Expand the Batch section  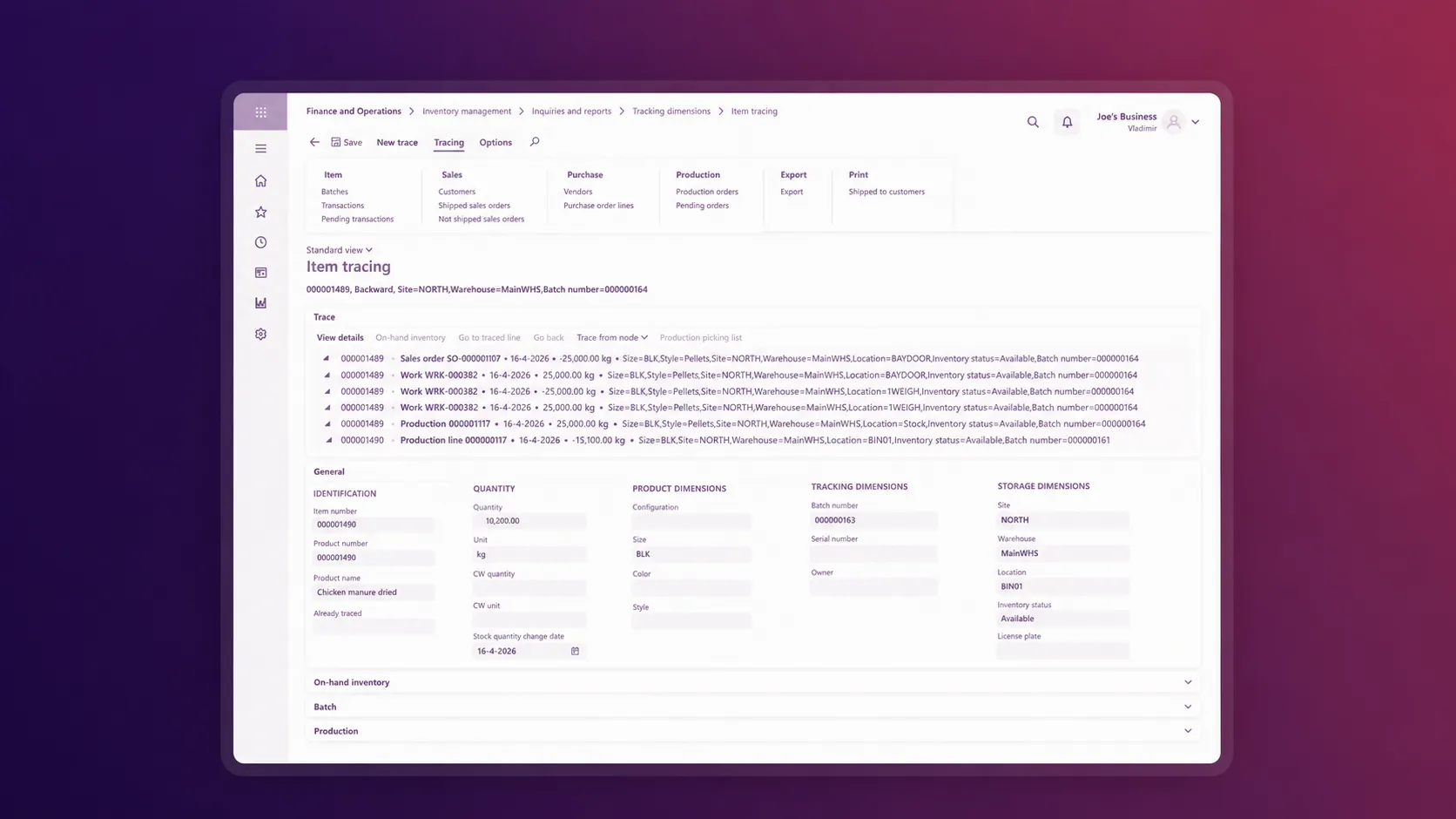pyautogui.click(x=753, y=707)
